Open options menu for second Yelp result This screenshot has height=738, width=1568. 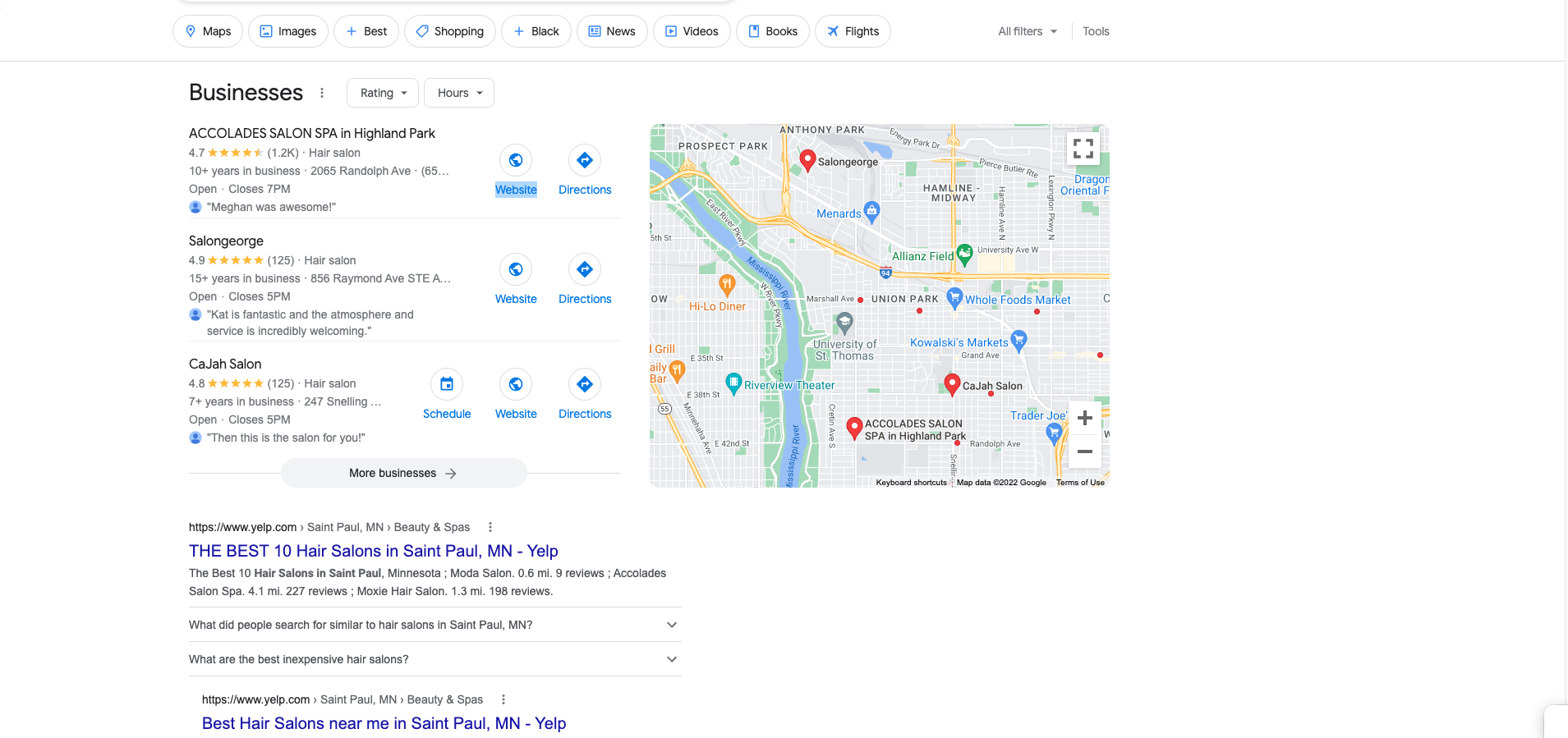click(504, 699)
